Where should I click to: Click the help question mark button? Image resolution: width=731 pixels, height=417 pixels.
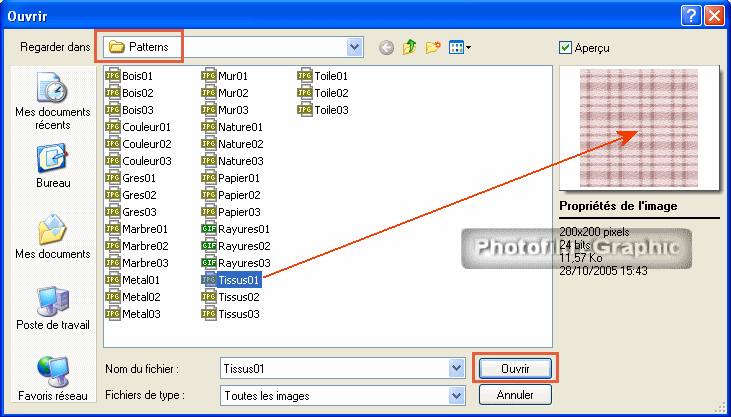point(691,15)
